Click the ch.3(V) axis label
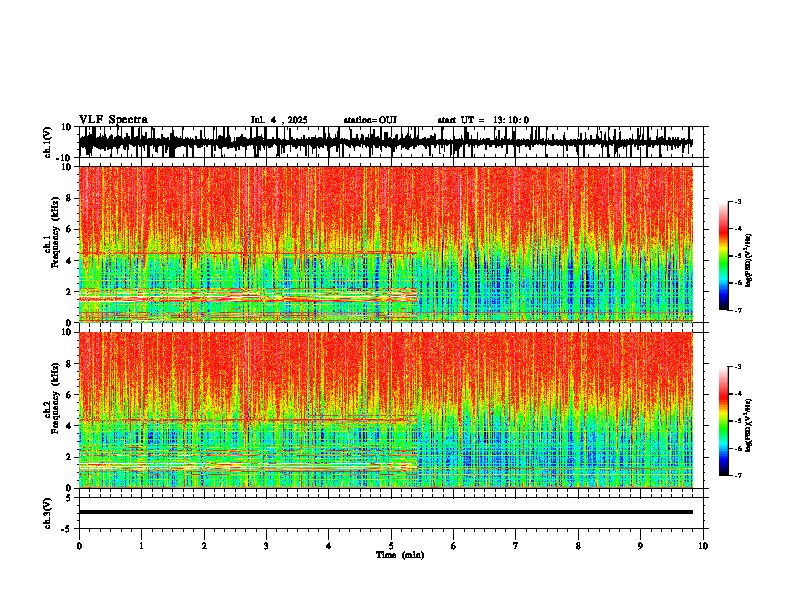Screen dimensions: 792x612 (48, 513)
